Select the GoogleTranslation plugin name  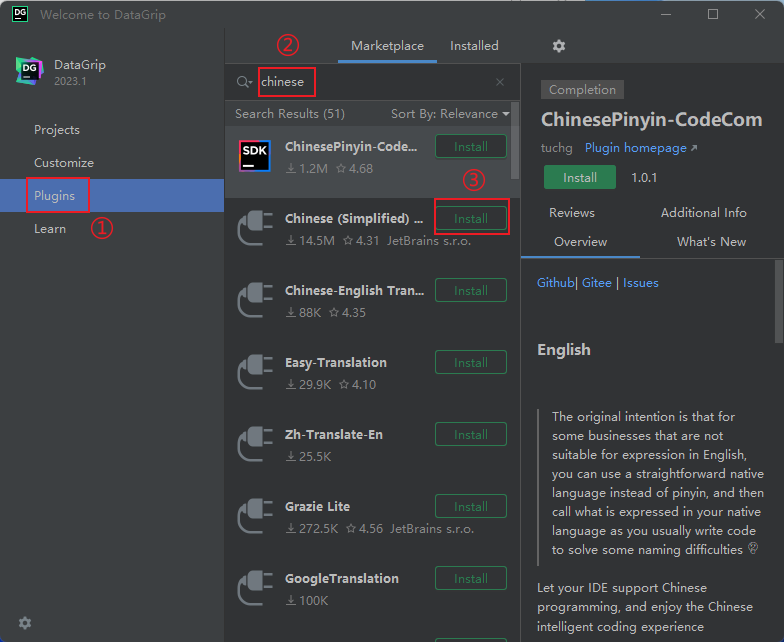342,579
